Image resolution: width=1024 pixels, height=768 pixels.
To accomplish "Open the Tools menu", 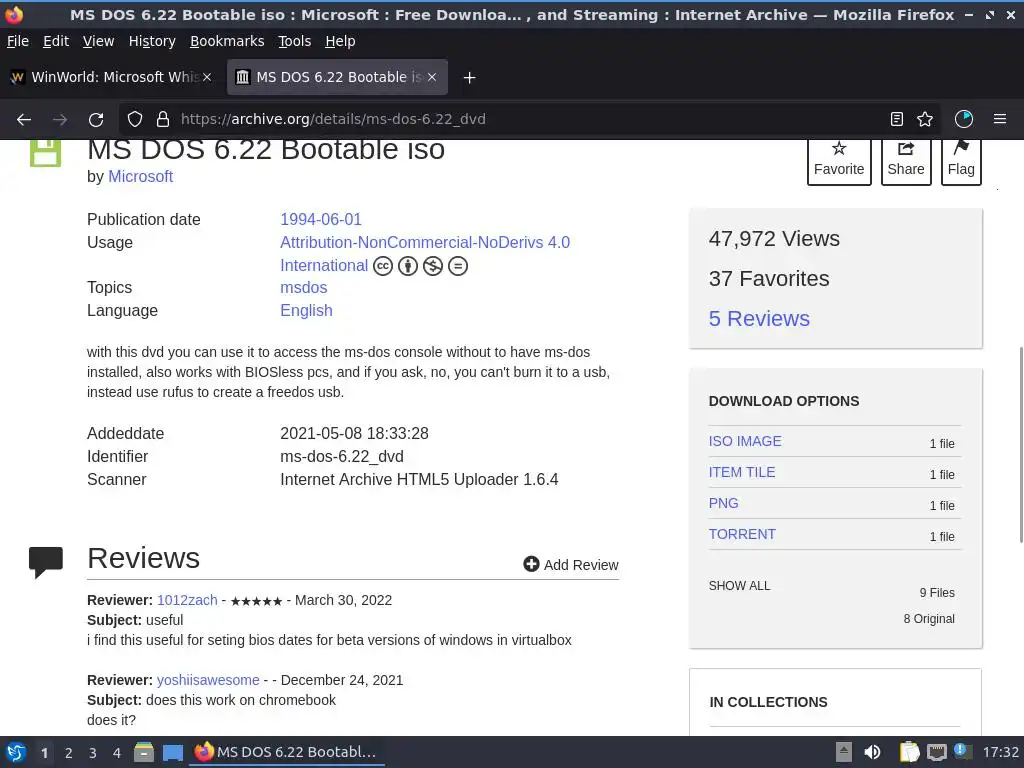I will [295, 41].
